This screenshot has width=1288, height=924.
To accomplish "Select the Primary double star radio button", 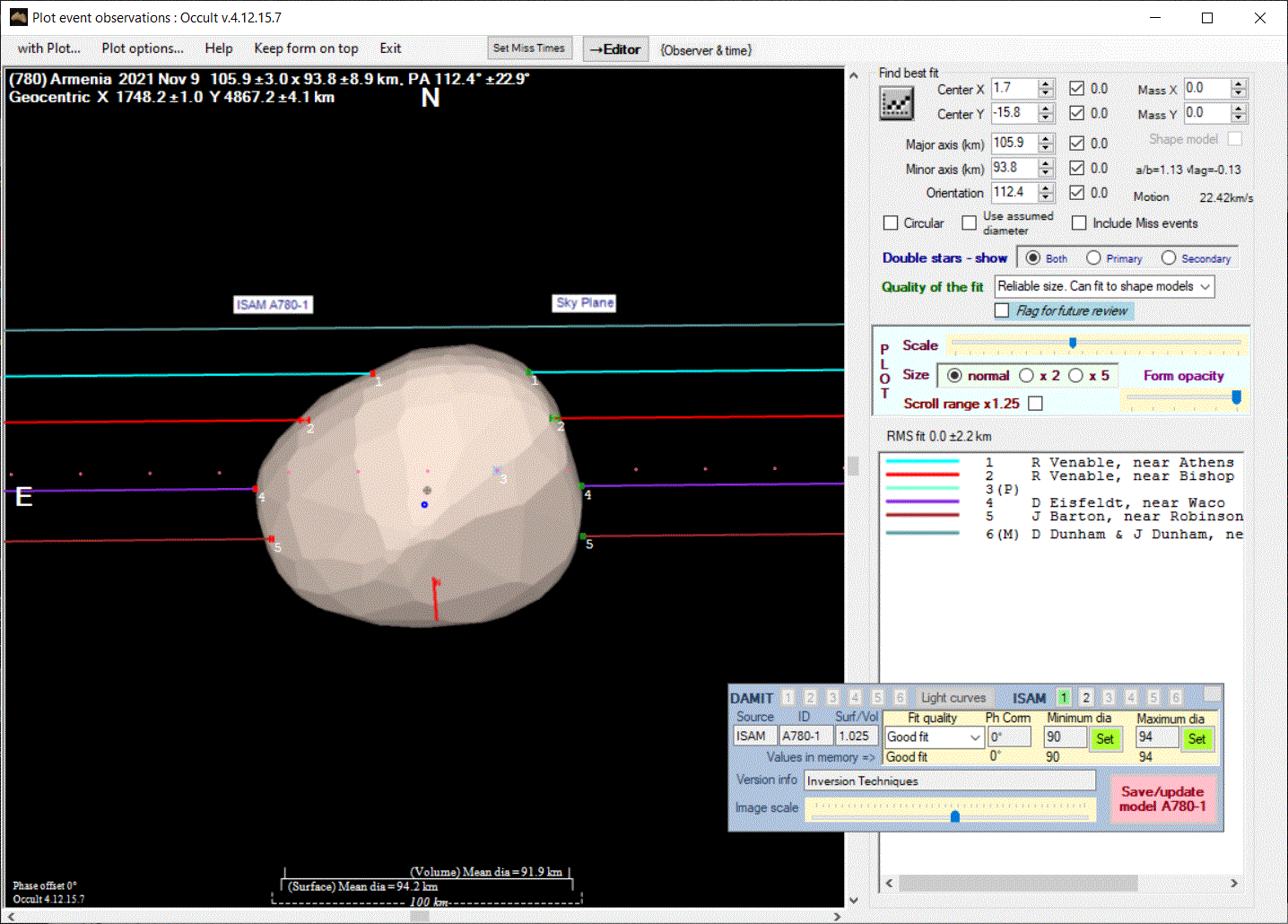I will 1093,258.
